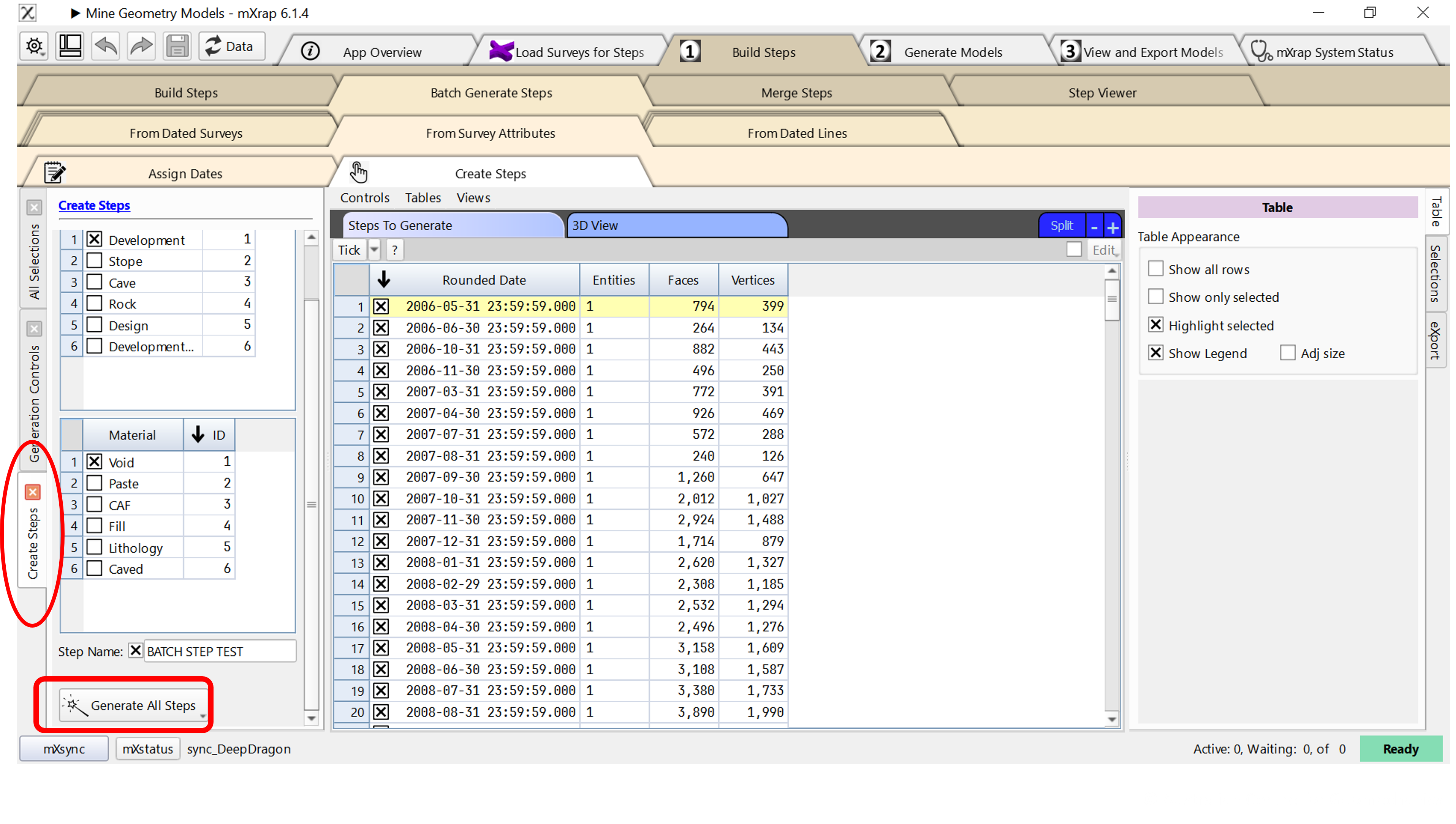Click the Step Name input field

(220, 652)
